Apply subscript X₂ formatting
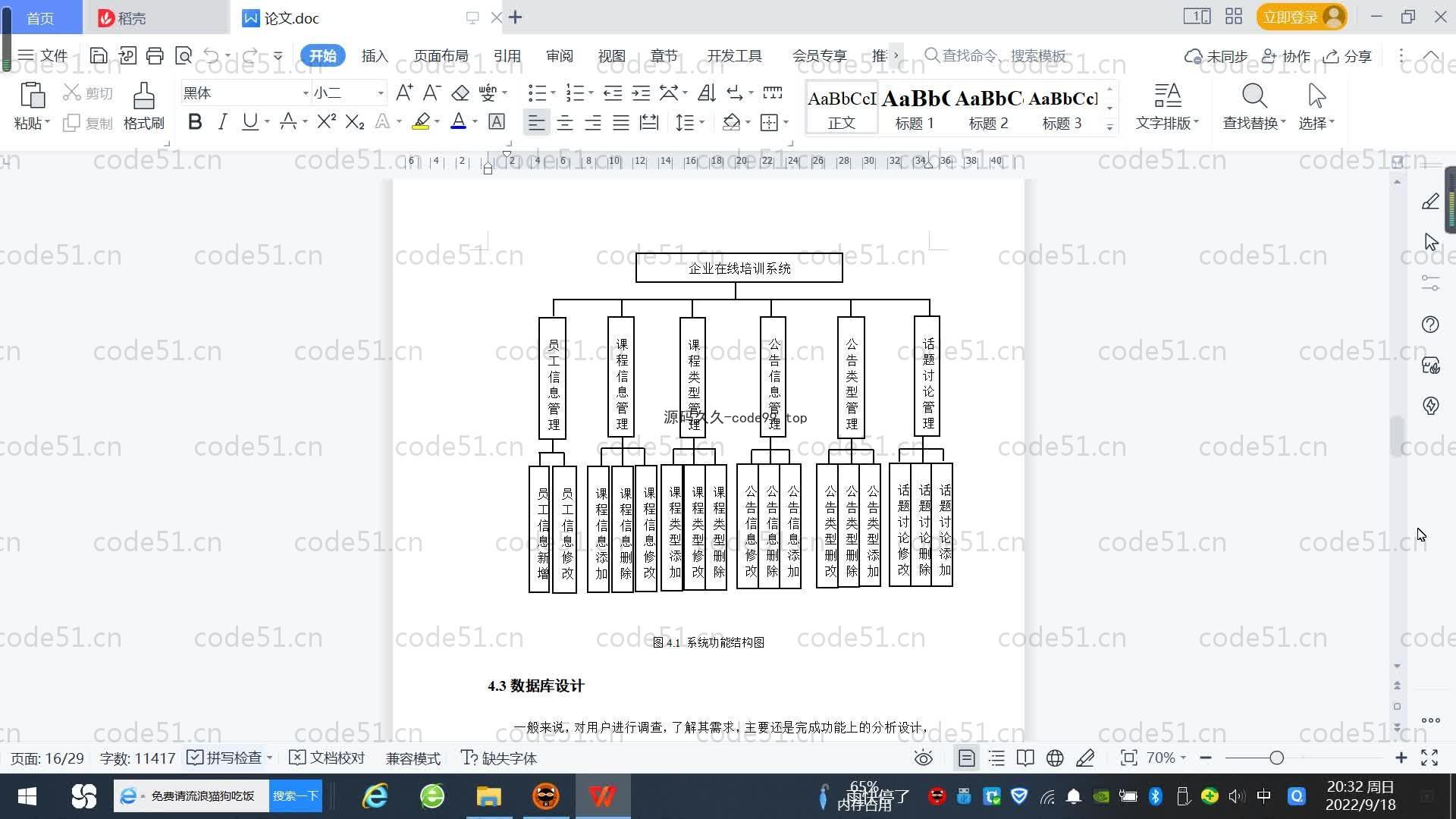 pos(354,121)
